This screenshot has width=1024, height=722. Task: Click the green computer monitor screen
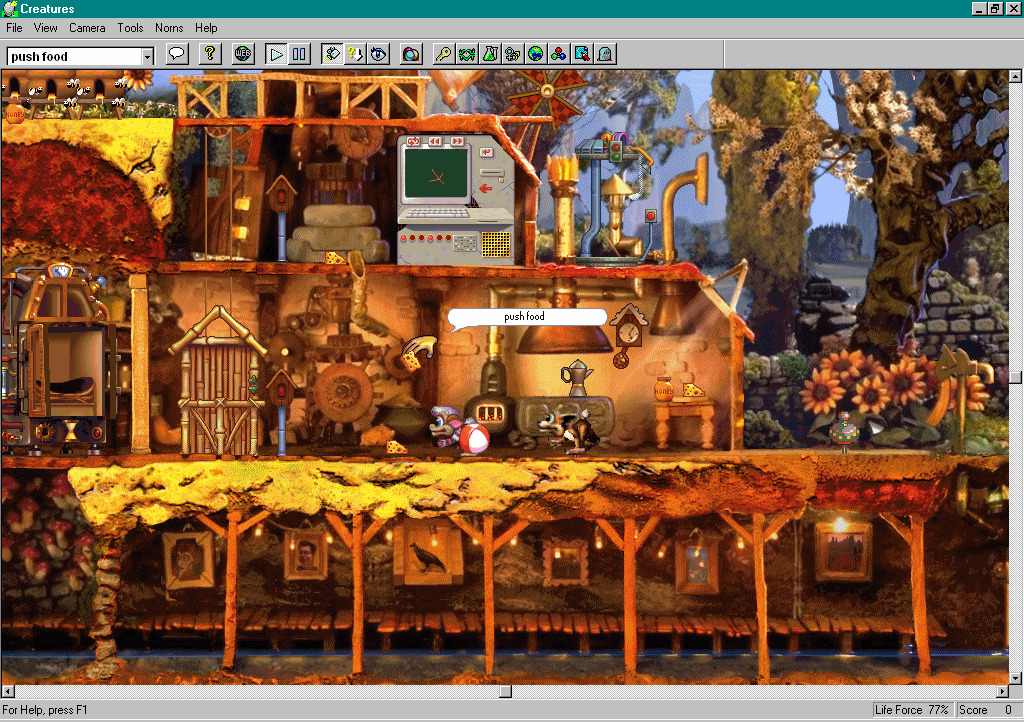[436, 173]
